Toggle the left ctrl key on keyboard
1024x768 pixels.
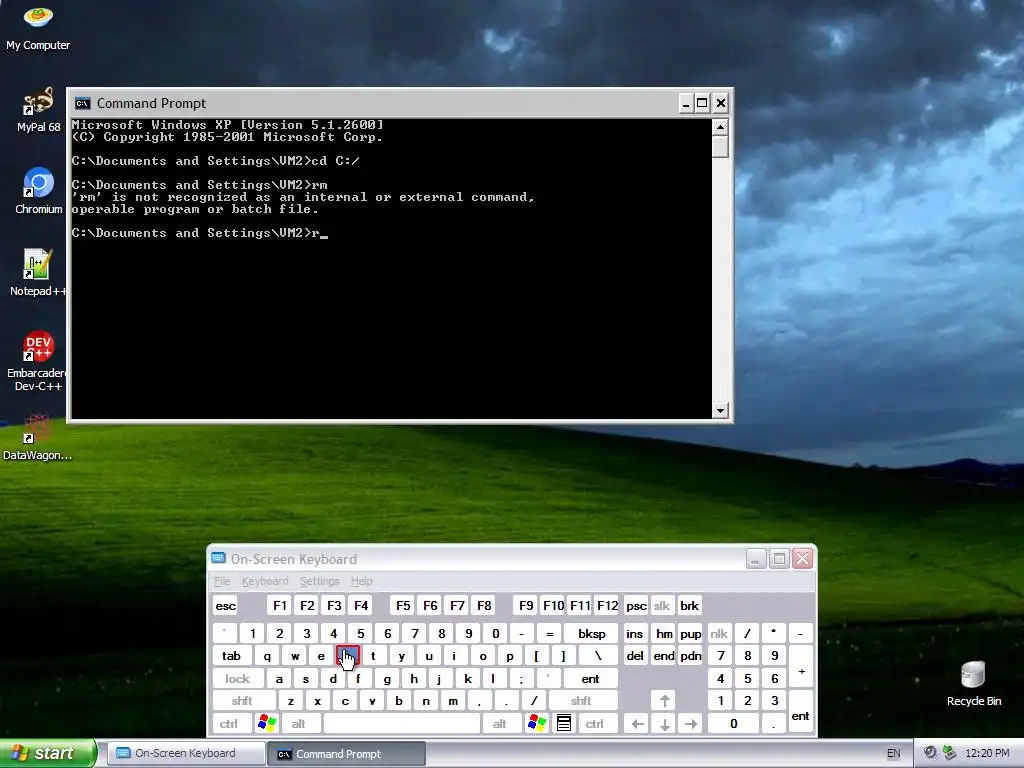[229, 724]
